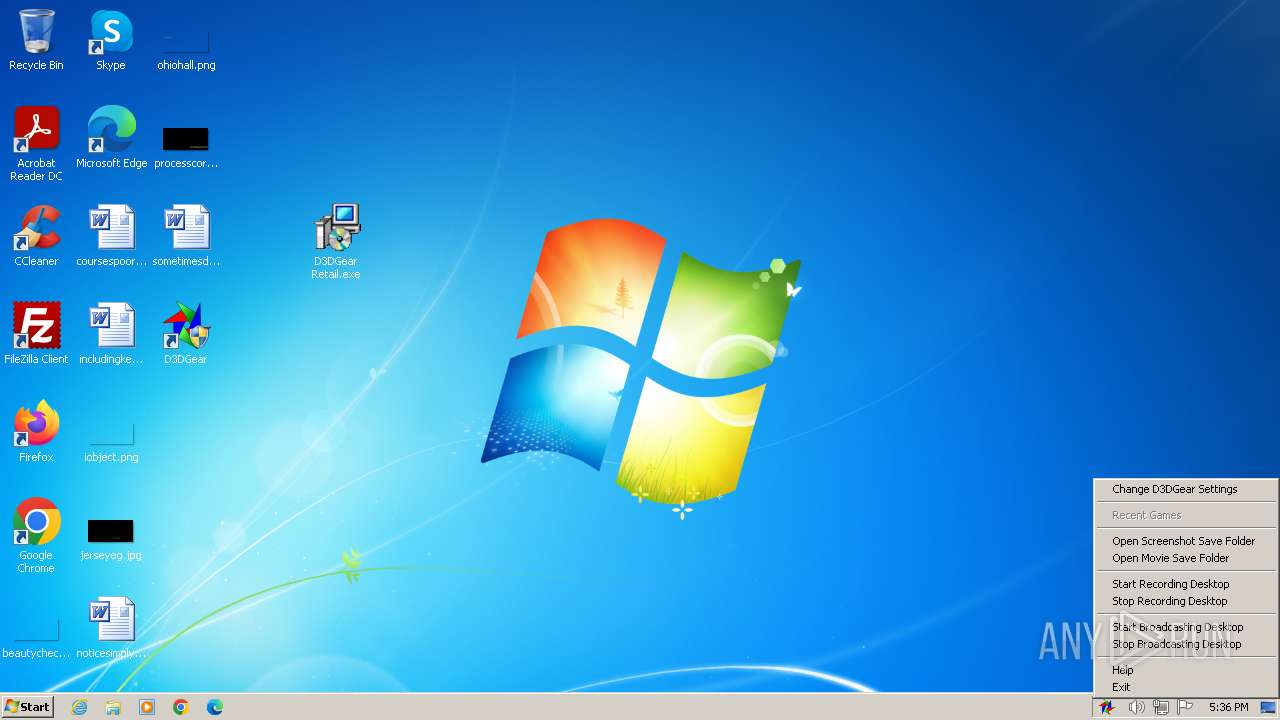Image resolution: width=1280 pixels, height=720 pixels.
Task: Select Start Broadcasting Desktop
Action: click(1185, 627)
